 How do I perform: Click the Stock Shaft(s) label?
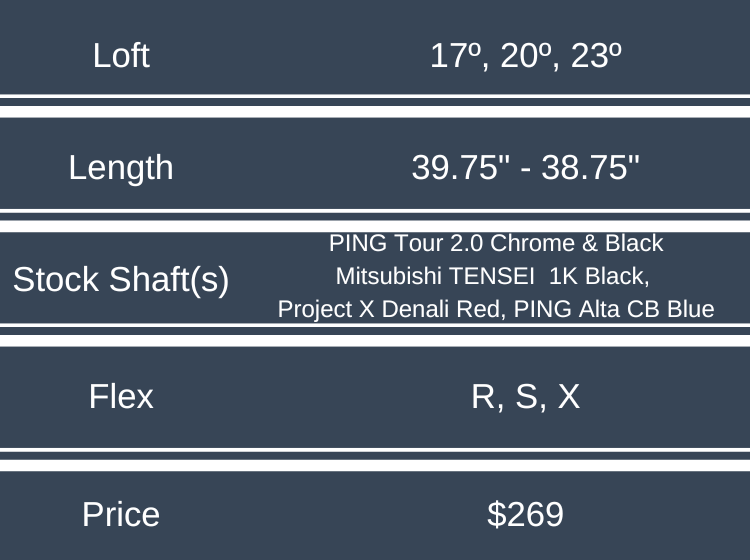(121, 281)
